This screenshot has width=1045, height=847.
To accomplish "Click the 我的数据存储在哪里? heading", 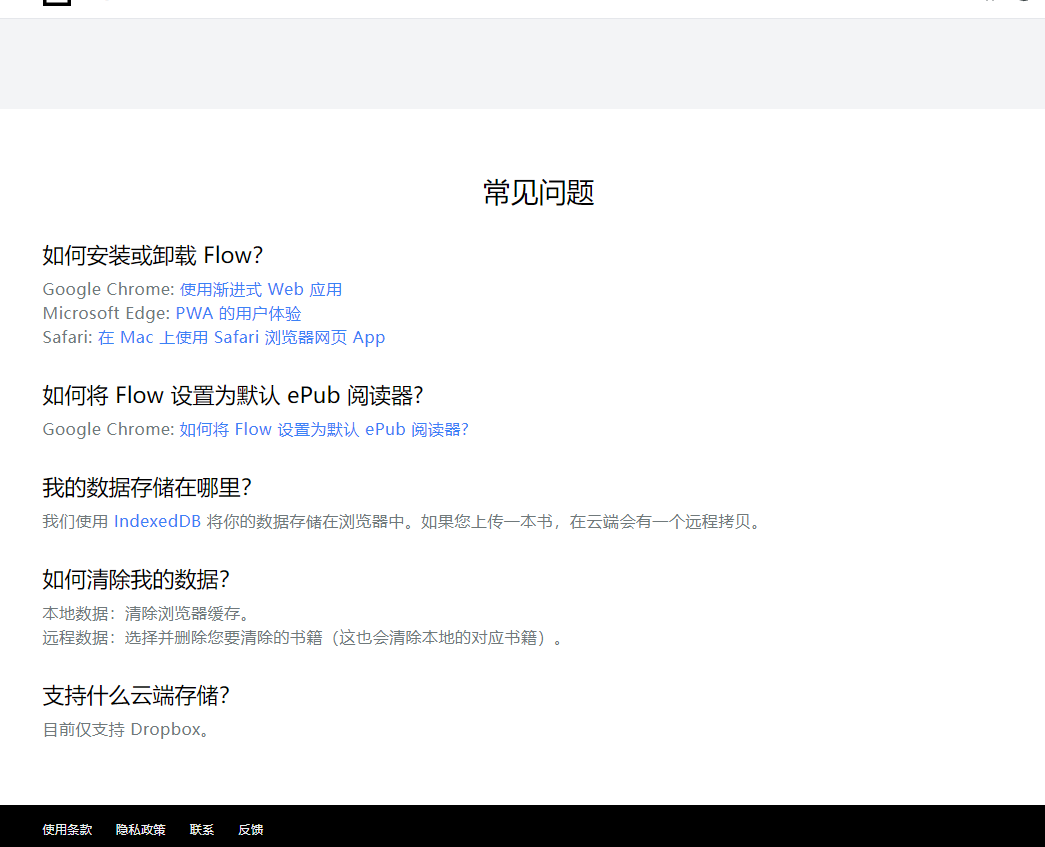I will (x=146, y=487).
